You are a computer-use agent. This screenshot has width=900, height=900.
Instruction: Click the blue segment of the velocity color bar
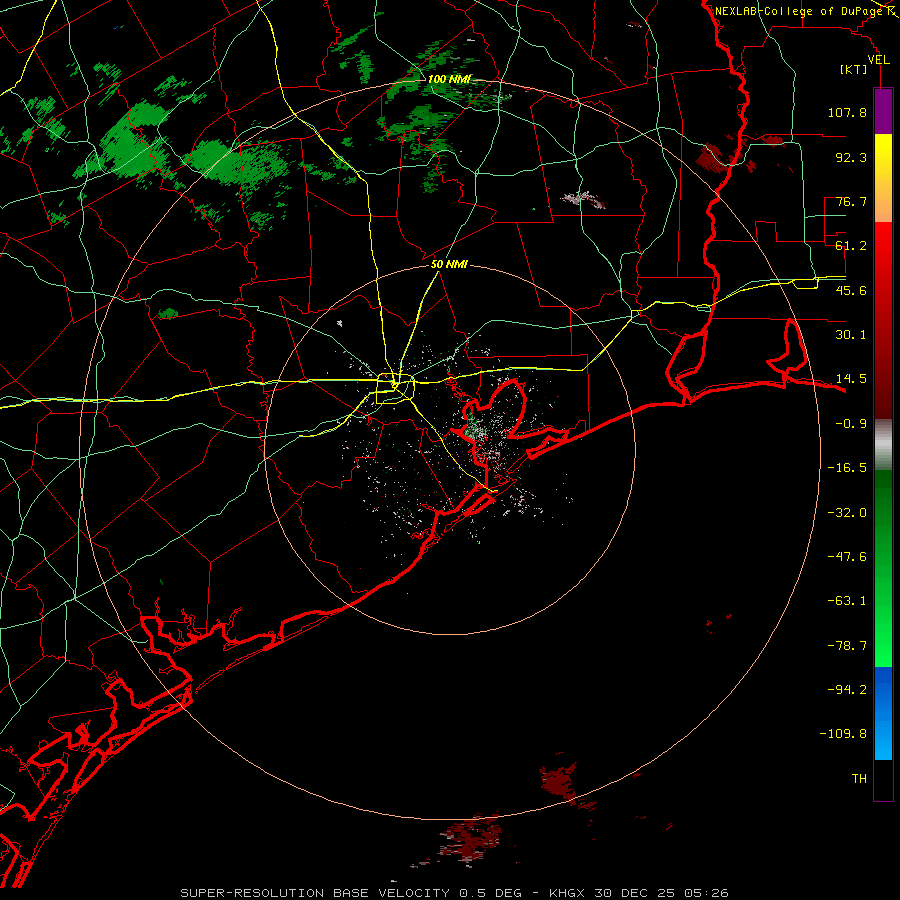(883, 713)
